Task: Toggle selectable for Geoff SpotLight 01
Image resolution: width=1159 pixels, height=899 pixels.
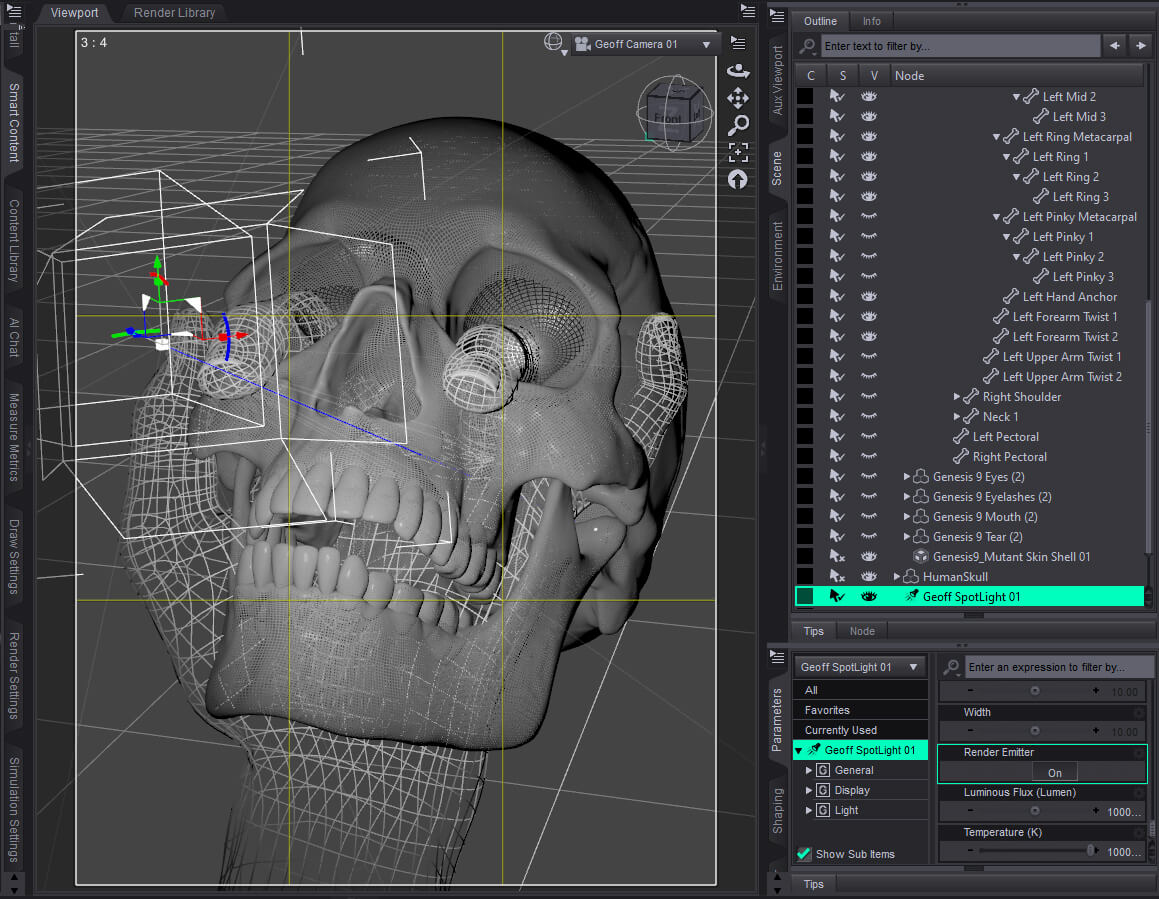Action: pyautogui.click(x=837, y=596)
